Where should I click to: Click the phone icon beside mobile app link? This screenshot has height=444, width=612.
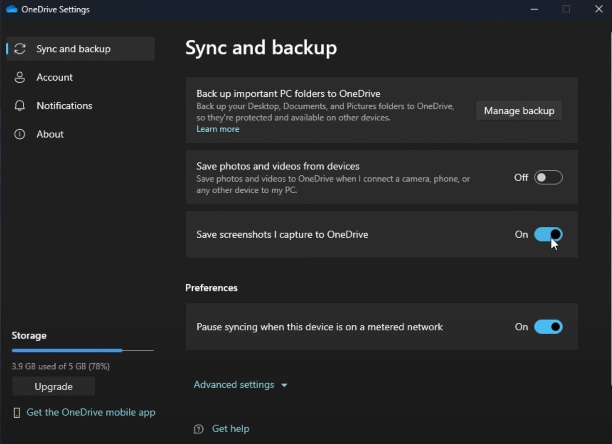17,412
